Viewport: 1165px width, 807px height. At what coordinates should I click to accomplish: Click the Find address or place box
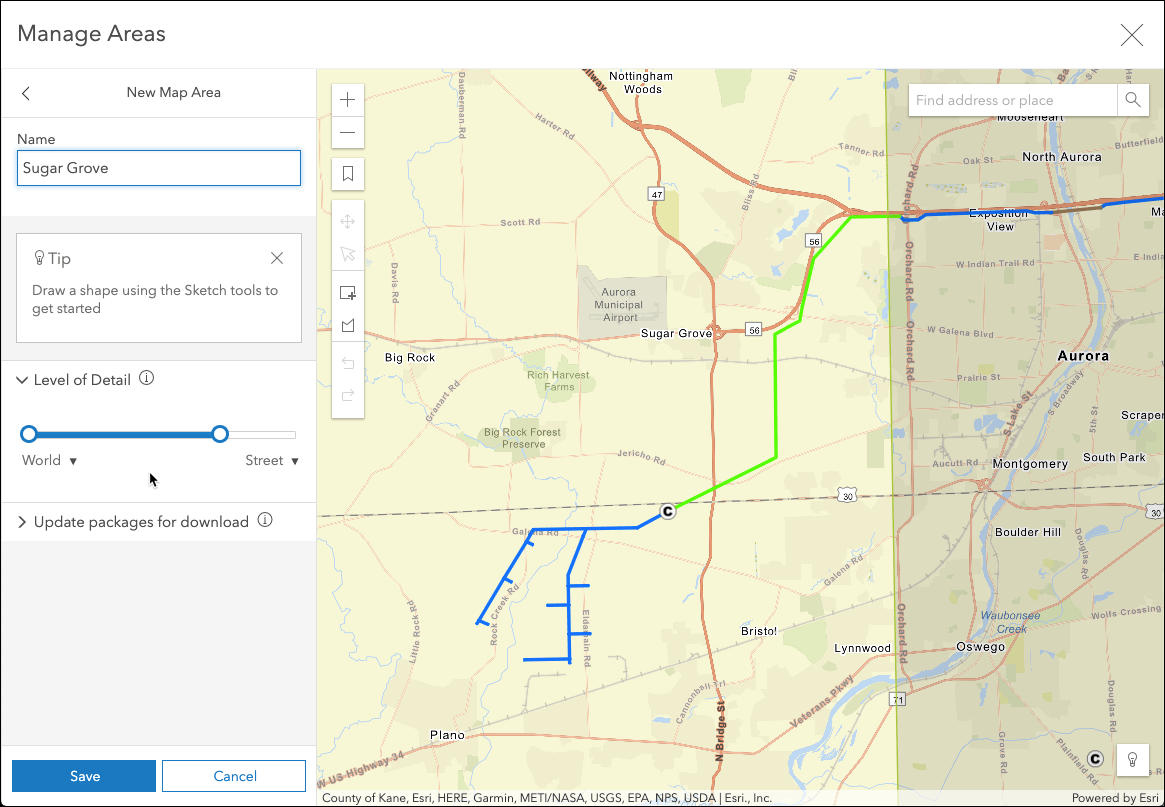(1013, 100)
